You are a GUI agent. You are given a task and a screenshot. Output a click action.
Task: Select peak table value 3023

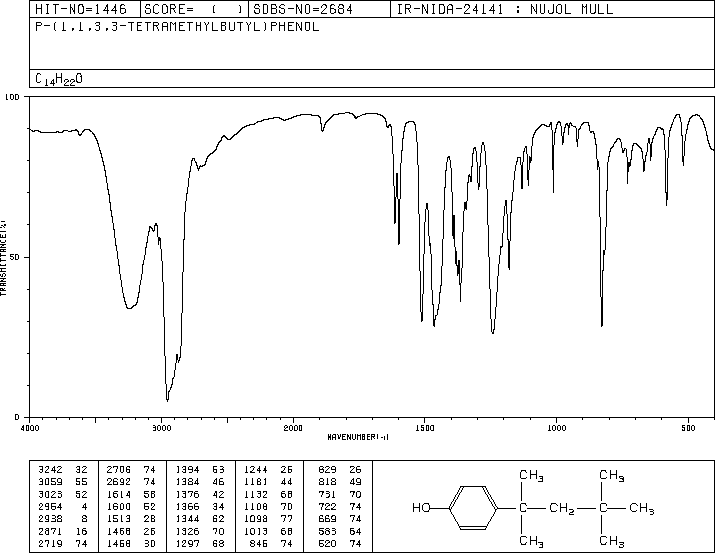click(50, 495)
